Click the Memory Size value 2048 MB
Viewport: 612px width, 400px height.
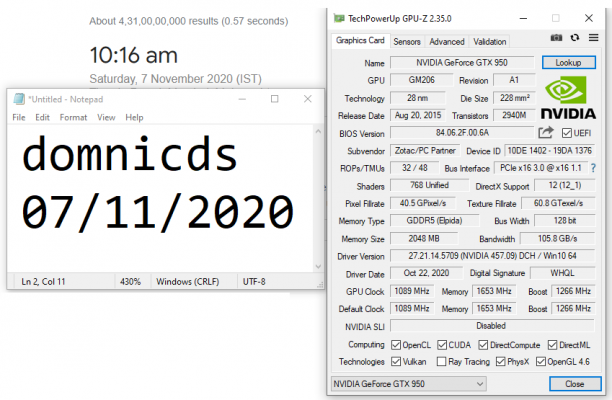coord(424,238)
